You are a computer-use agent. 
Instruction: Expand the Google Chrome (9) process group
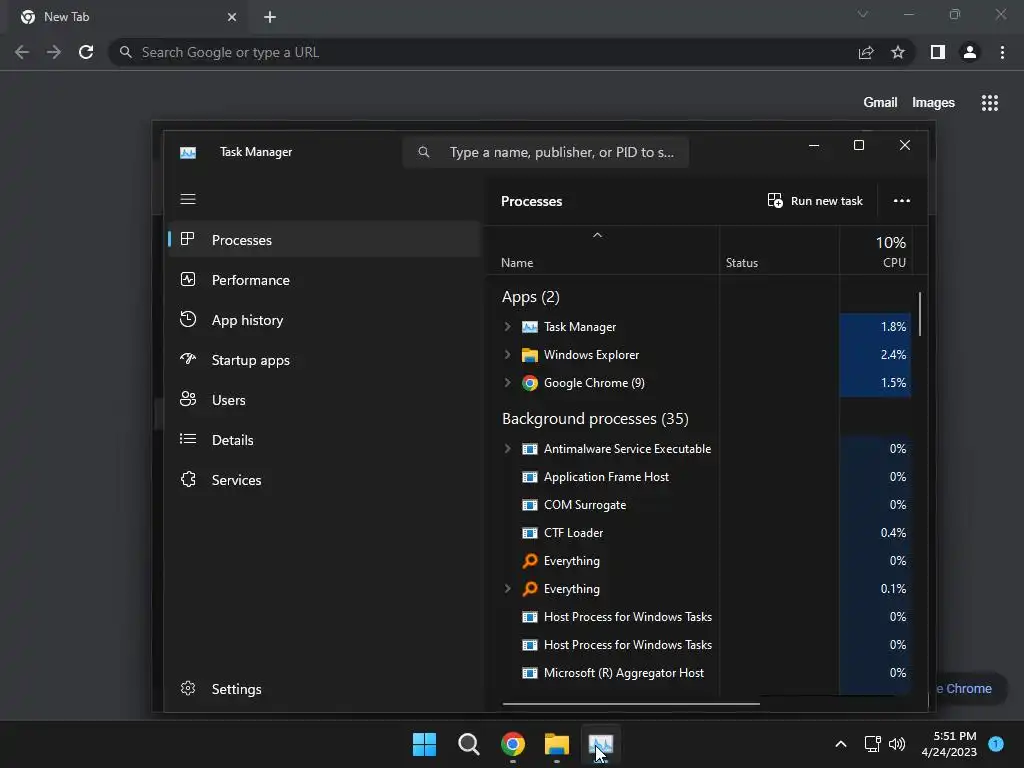tap(507, 383)
